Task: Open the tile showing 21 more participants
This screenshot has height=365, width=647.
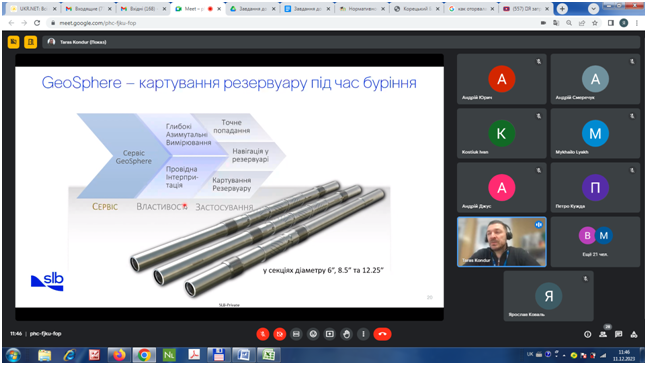Action: (595, 242)
